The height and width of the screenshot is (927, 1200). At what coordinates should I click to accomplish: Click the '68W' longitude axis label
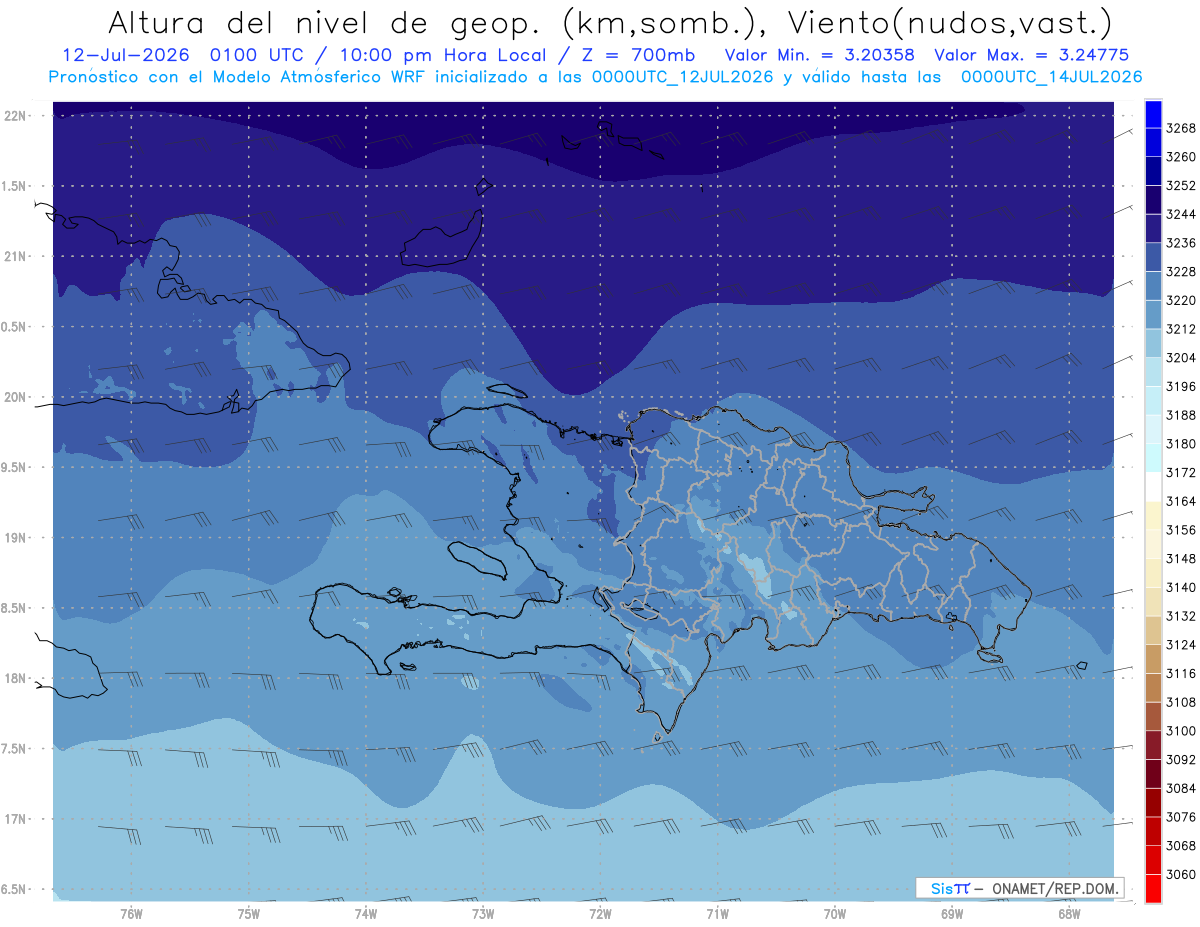(1069, 913)
